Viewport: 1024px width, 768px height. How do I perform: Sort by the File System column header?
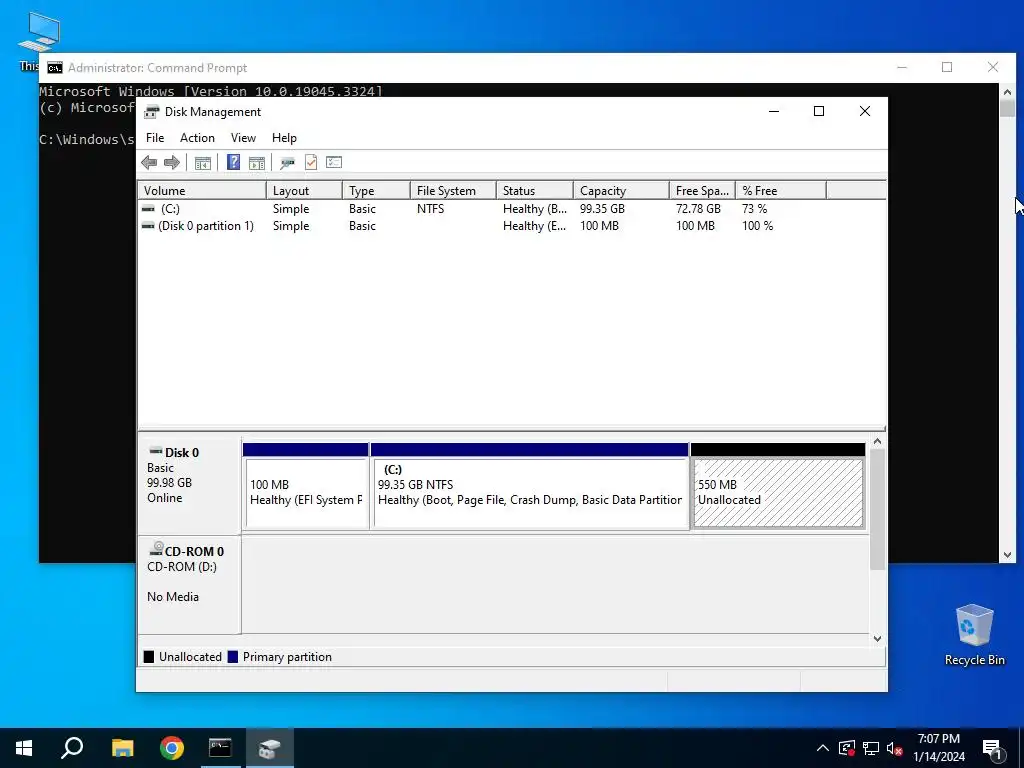click(x=453, y=191)
